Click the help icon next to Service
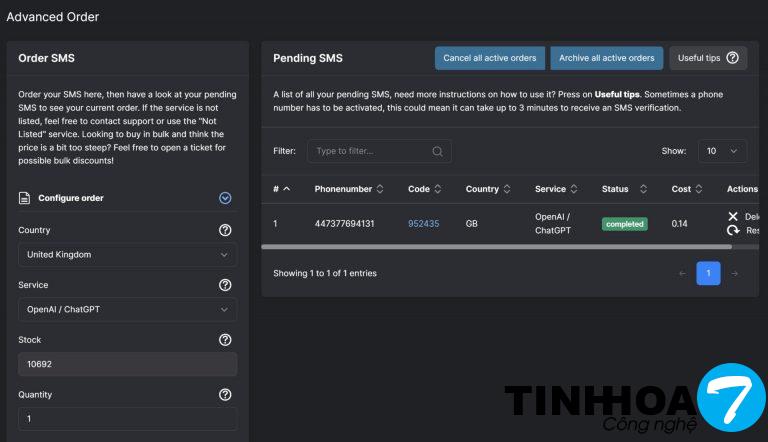 click(225, 285)
